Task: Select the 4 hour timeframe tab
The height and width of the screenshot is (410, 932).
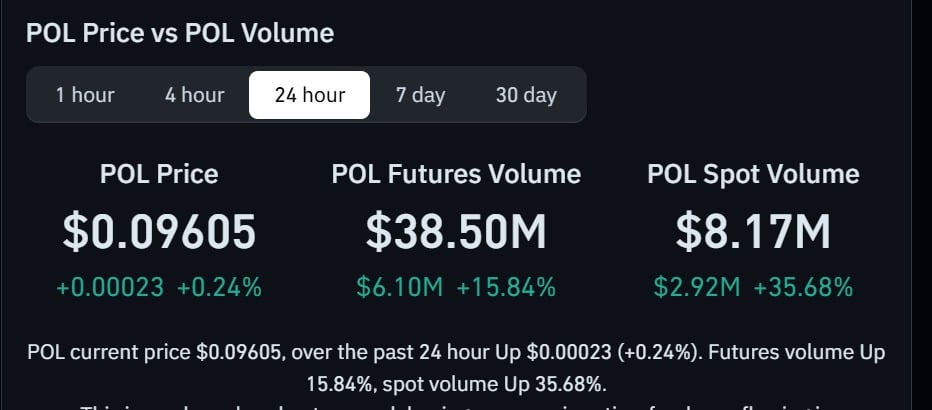Action: (194, 95)
